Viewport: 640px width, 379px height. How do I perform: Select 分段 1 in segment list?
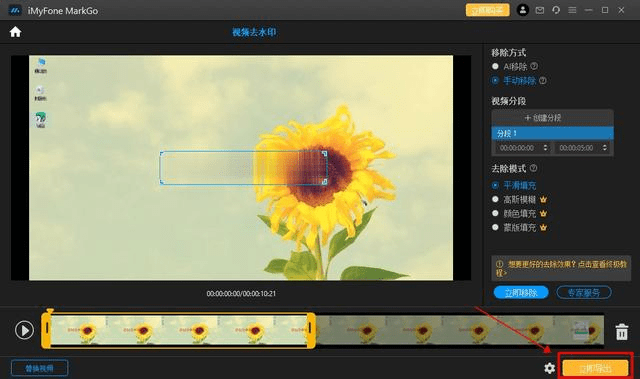[552, 133]
